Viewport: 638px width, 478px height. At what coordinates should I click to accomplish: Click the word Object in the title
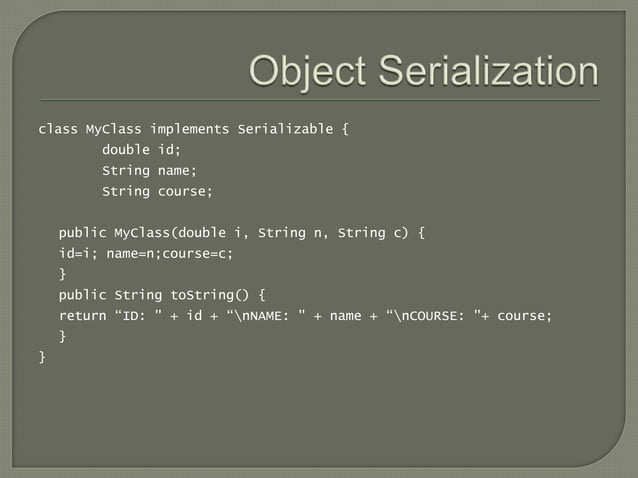coord(308,72)
